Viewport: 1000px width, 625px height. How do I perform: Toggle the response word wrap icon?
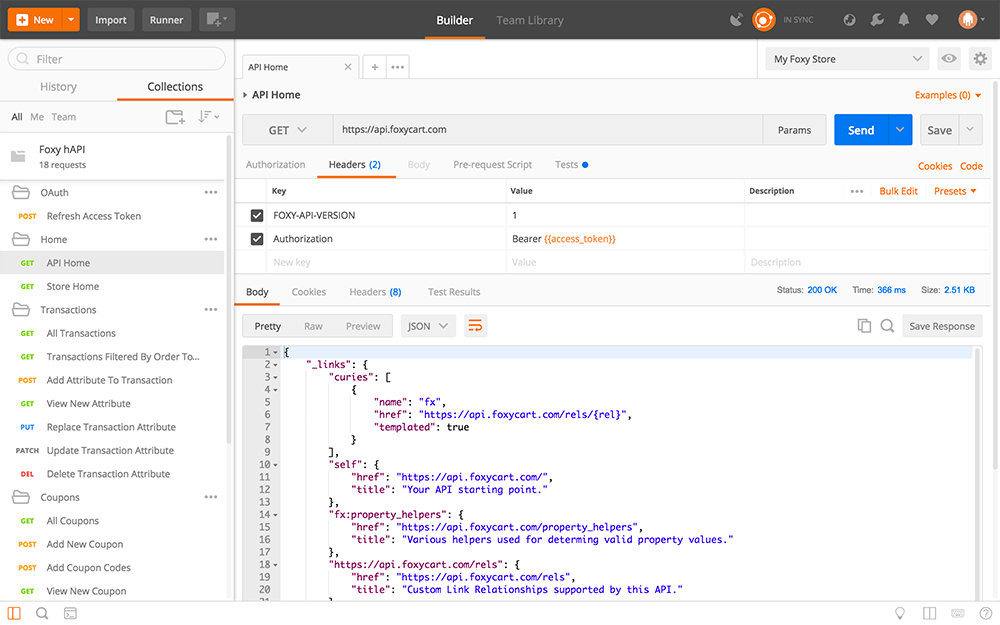point(475,326)
